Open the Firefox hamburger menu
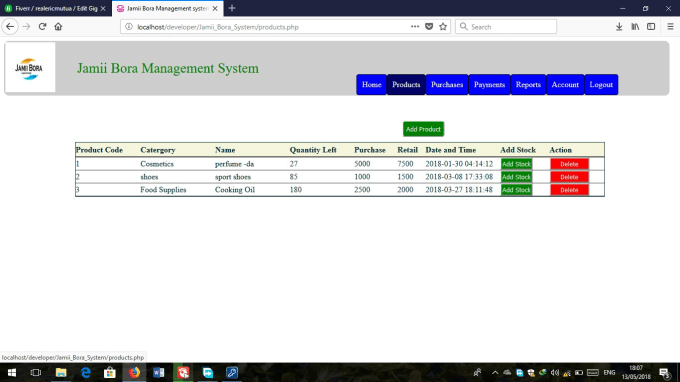This screenshot has height=382, width=680. click(670, 26)
